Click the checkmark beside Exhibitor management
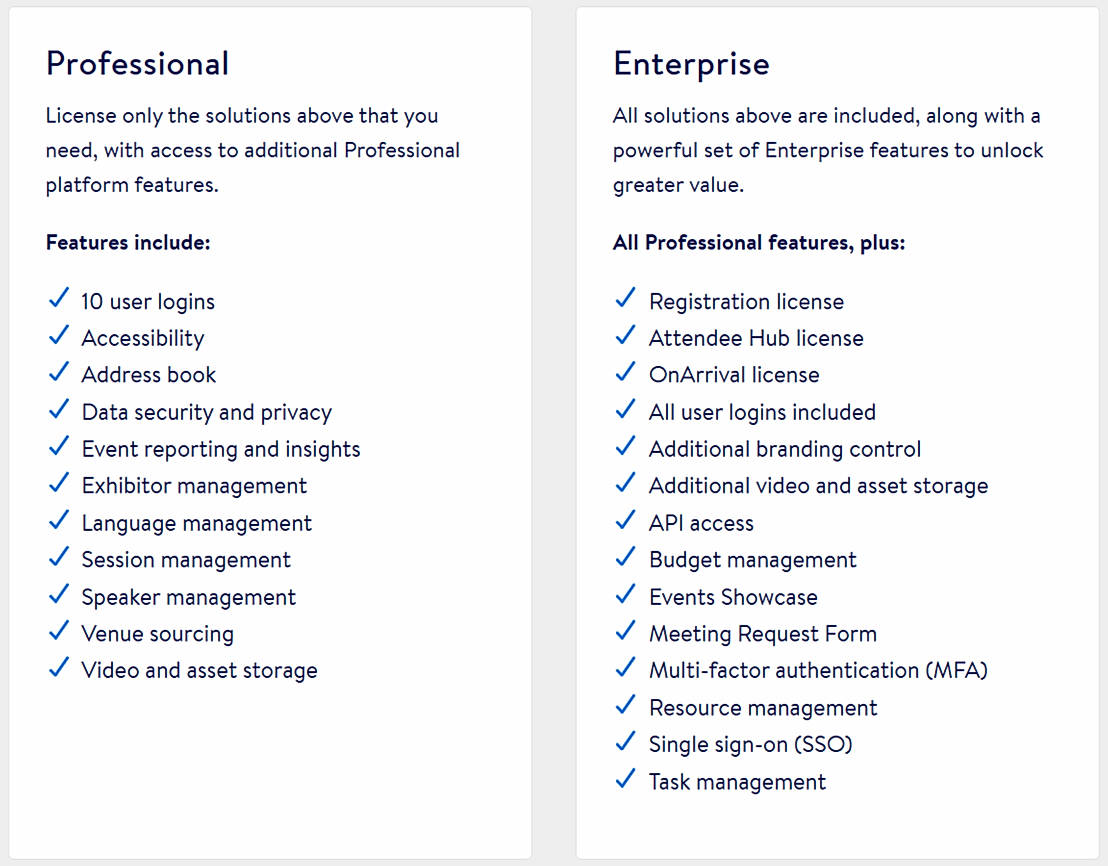 click(x=58, y=483)
